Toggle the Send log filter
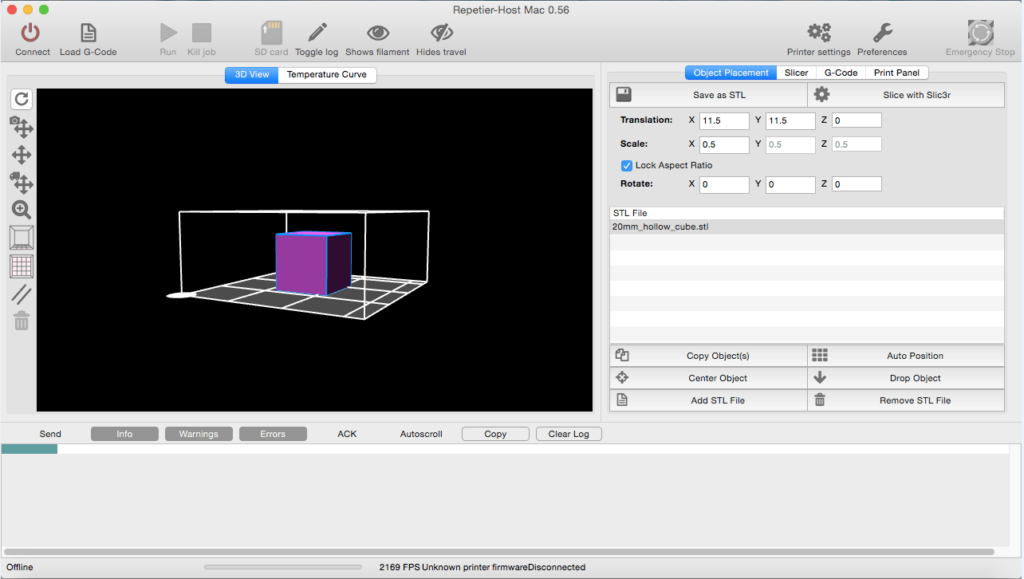This screenshot has width=1024, height=579. [50, 433]
